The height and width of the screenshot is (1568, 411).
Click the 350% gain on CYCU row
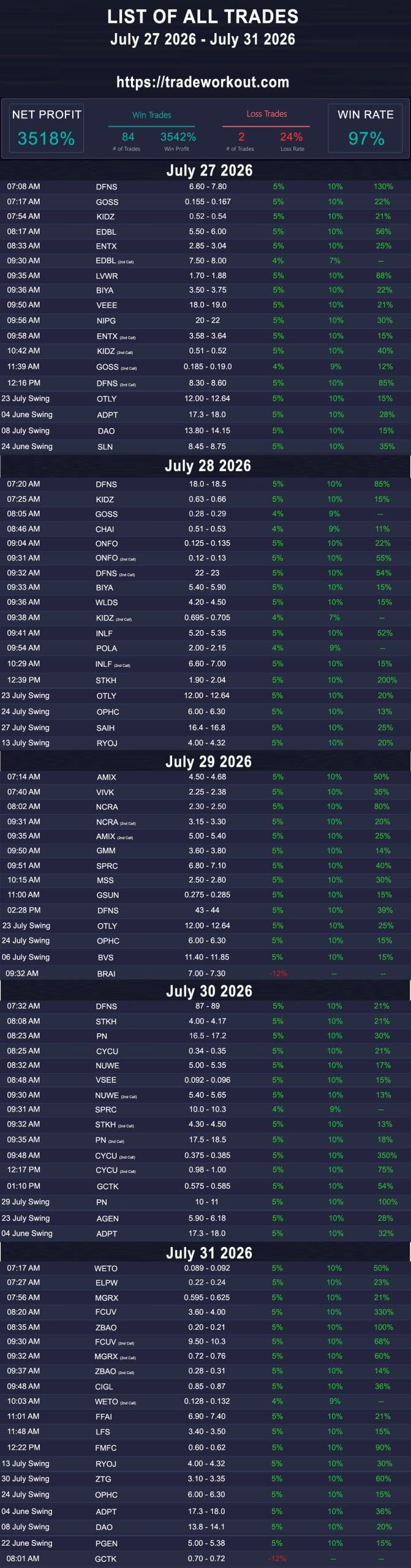[x=386, y=1155]
